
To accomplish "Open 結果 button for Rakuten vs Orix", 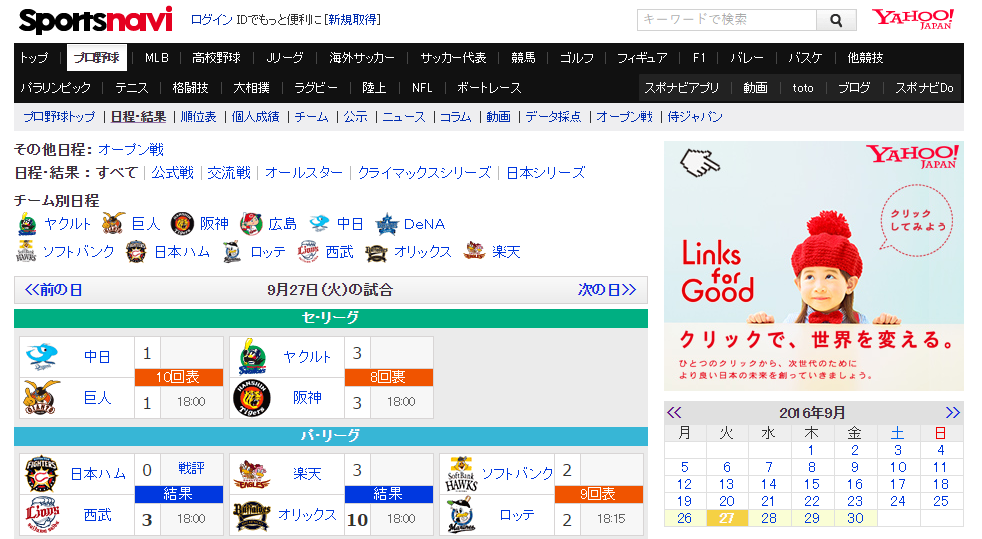I will coord(389,494).
